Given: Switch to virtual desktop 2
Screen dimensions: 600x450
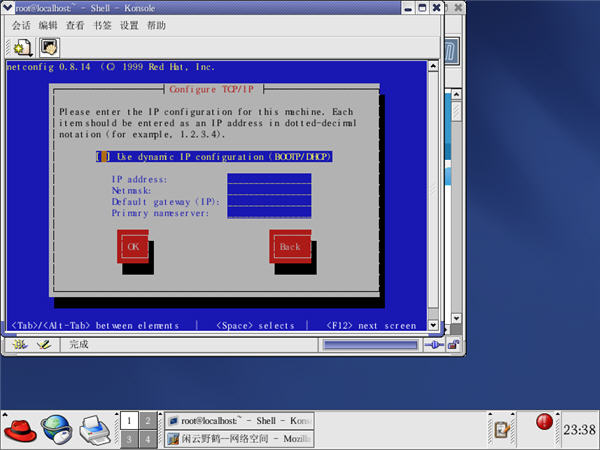Looking at the screenshot, I should [148, 421].
